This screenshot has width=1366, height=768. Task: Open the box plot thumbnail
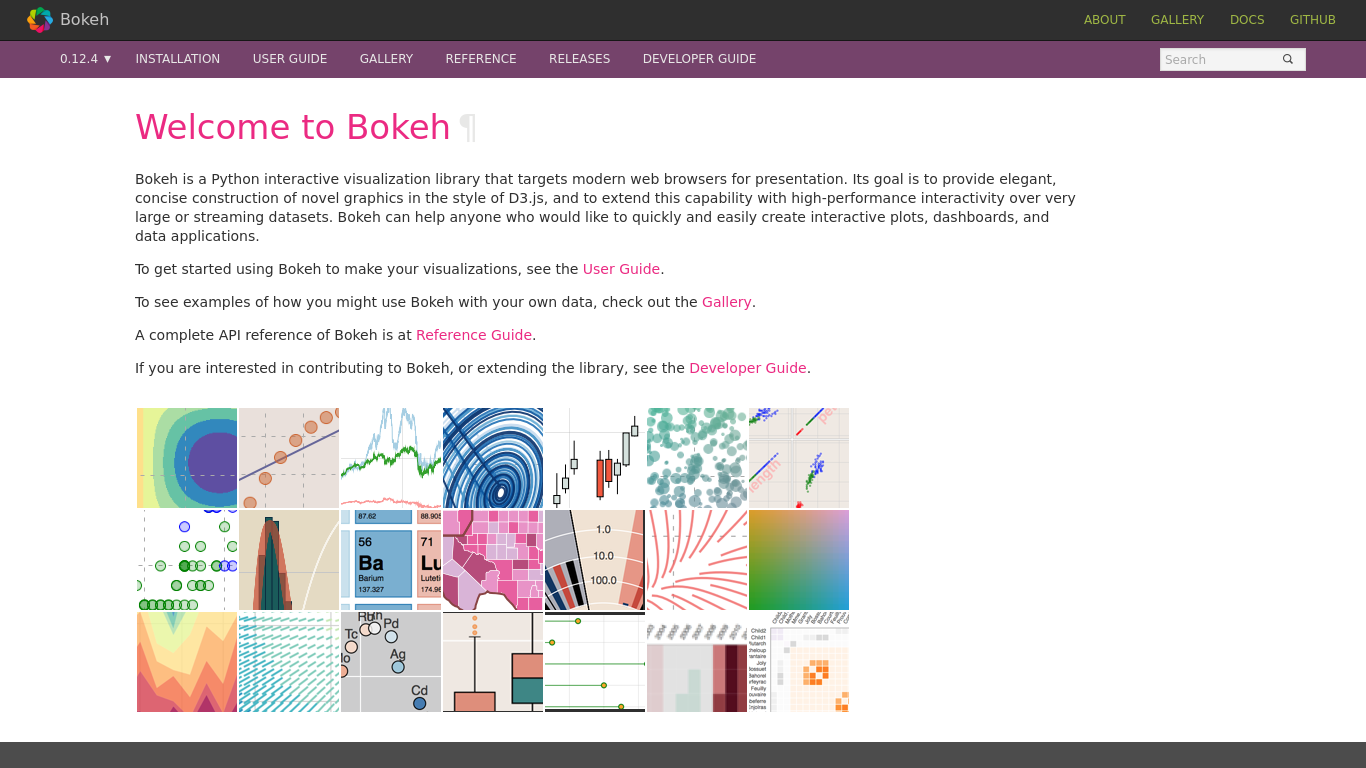pos(493,662)
